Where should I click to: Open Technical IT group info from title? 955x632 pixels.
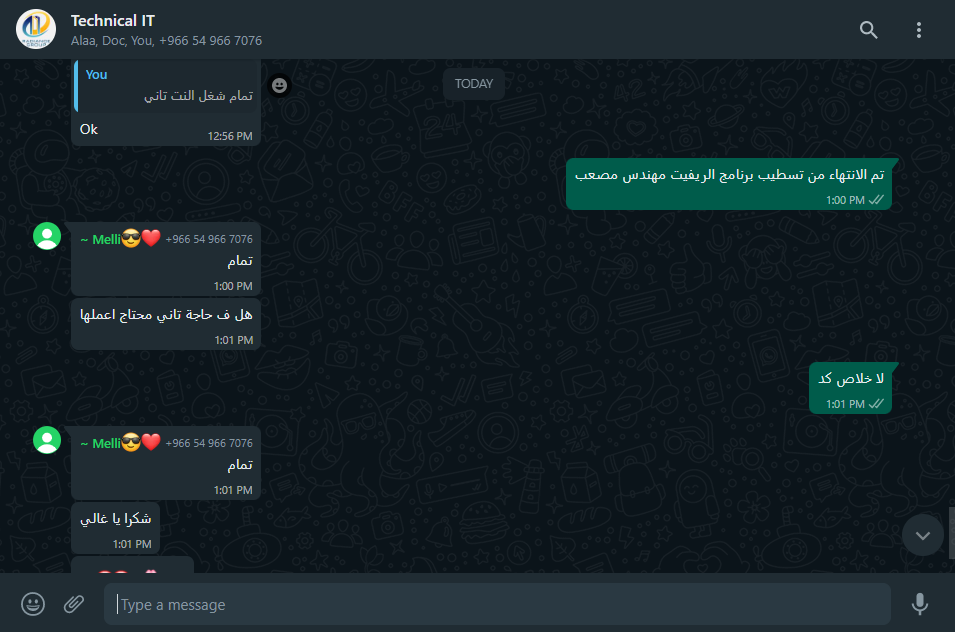[113, 21]
